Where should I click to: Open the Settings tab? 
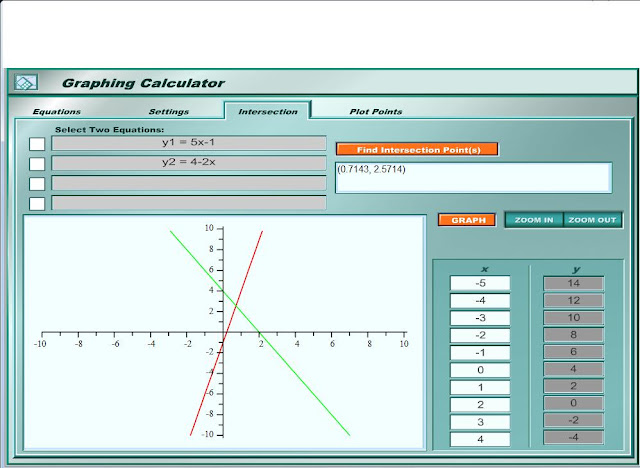point(169,111)
